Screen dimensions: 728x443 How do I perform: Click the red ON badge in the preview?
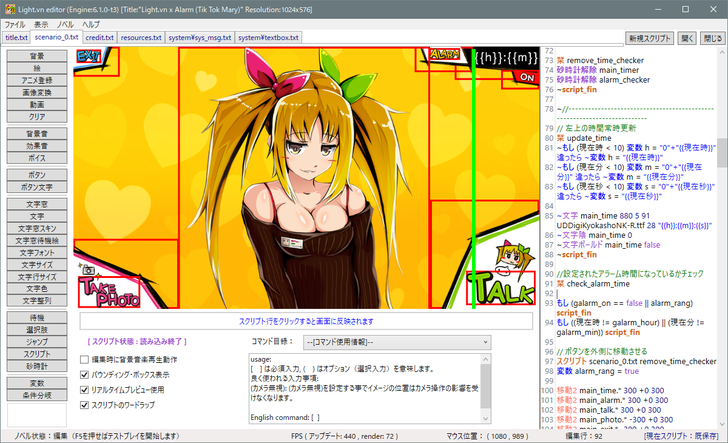pos(526,77)
